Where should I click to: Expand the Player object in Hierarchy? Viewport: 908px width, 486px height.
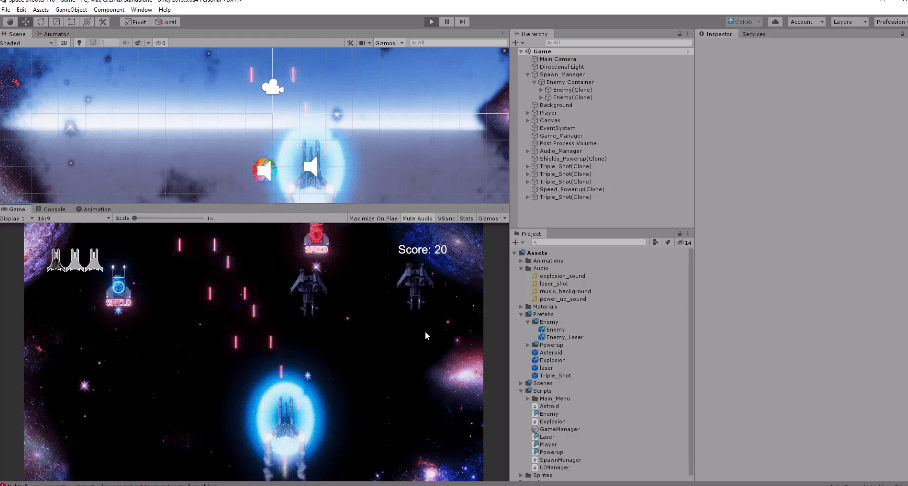pos(528,112)
